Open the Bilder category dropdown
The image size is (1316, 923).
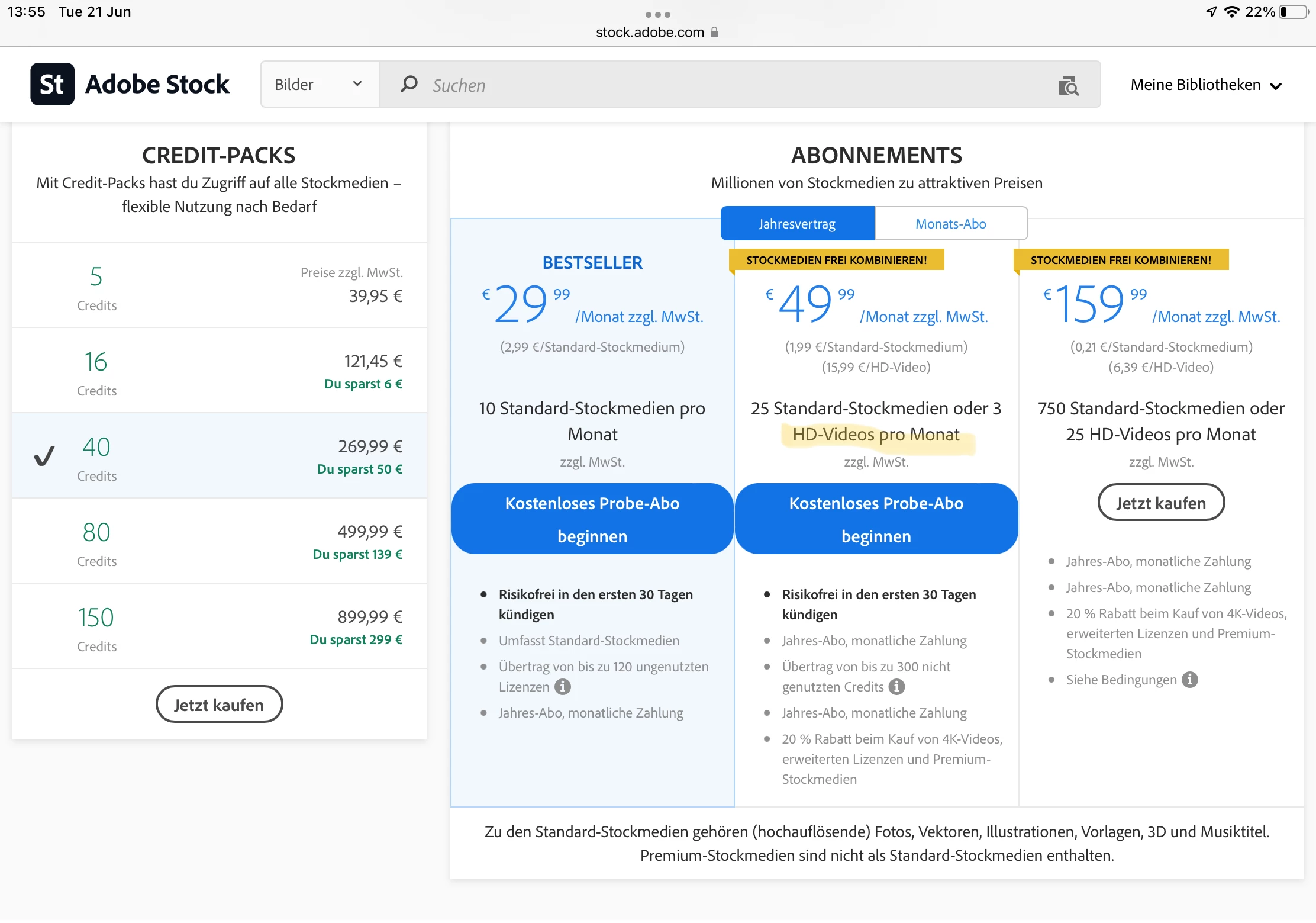[x=318, y=84]
